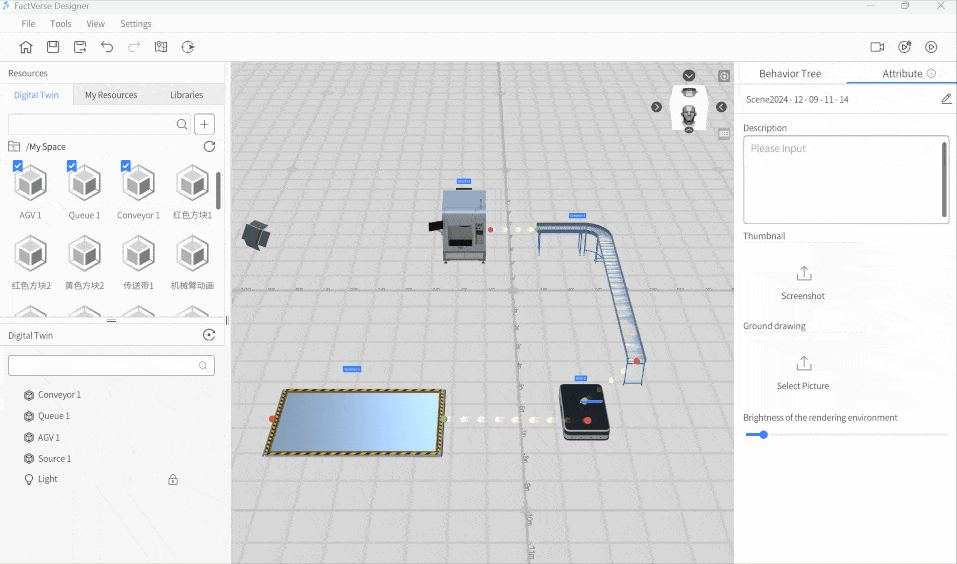Click the Home icon in the toolbar

[26, 47]
